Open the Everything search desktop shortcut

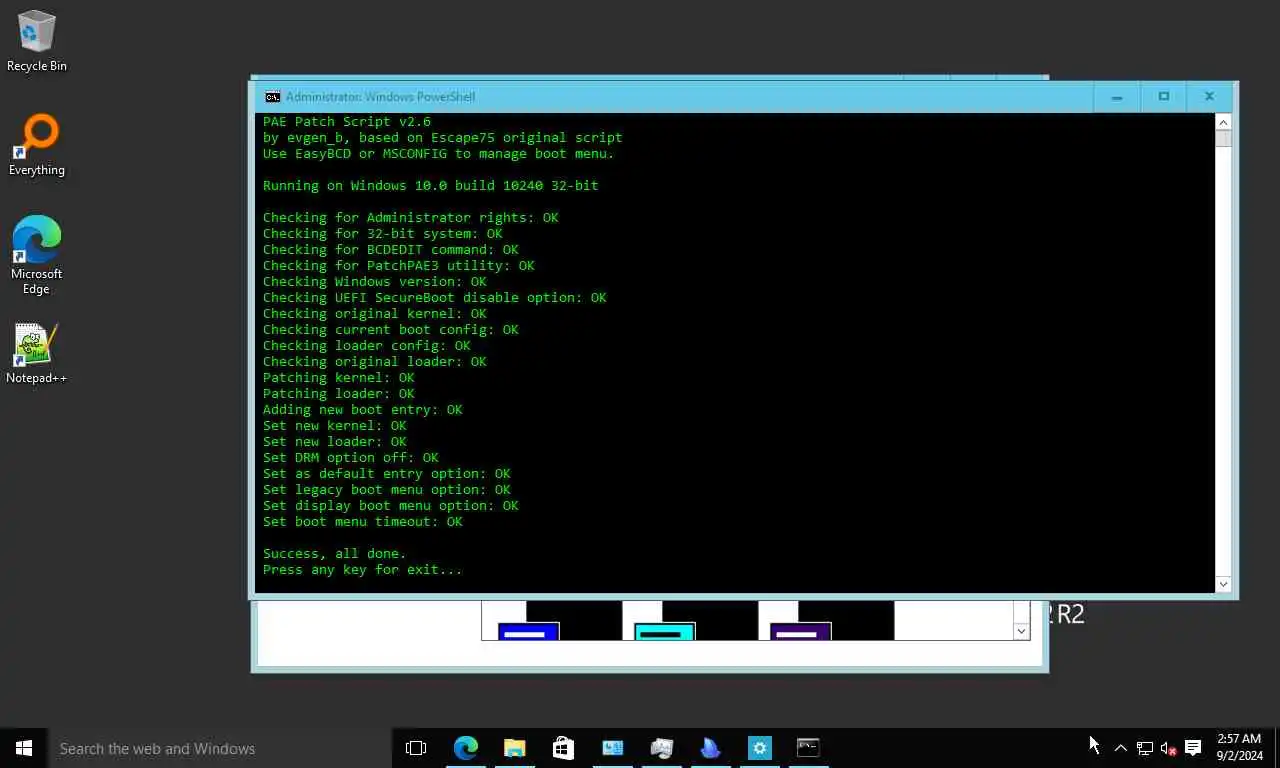[x=37, y=145]
